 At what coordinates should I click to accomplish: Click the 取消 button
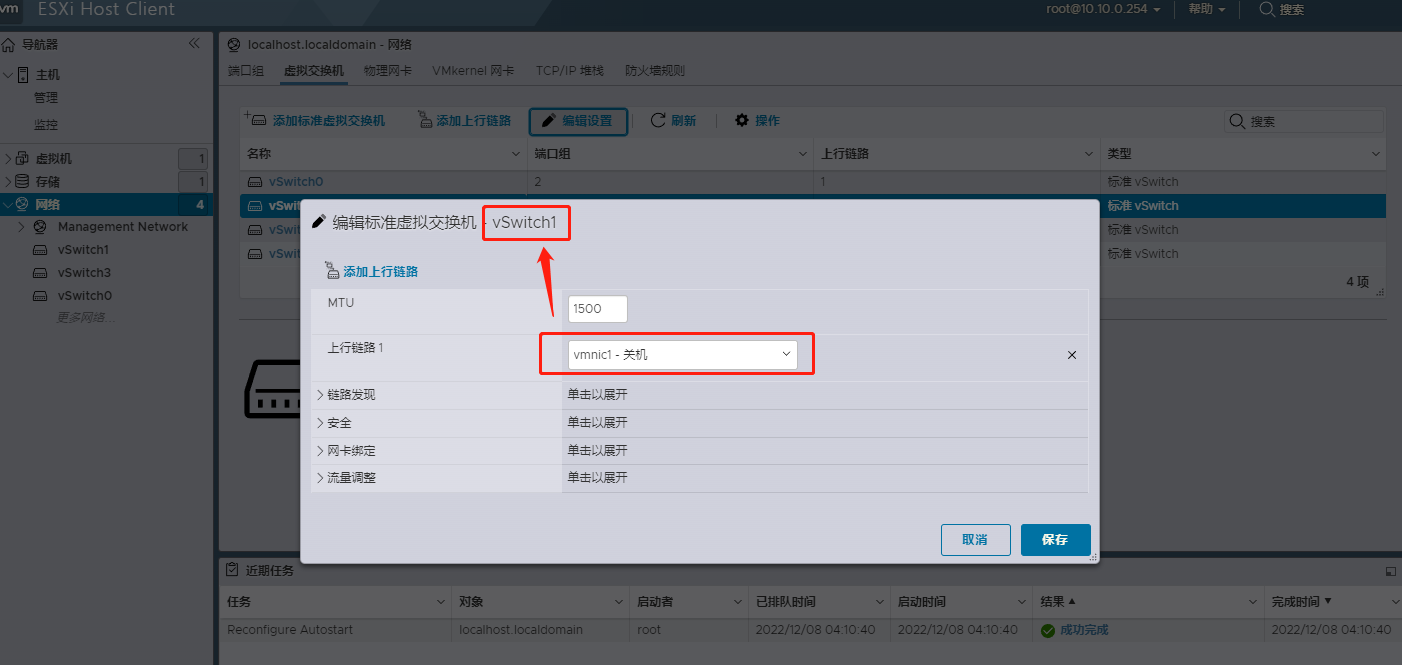[975, 540]
